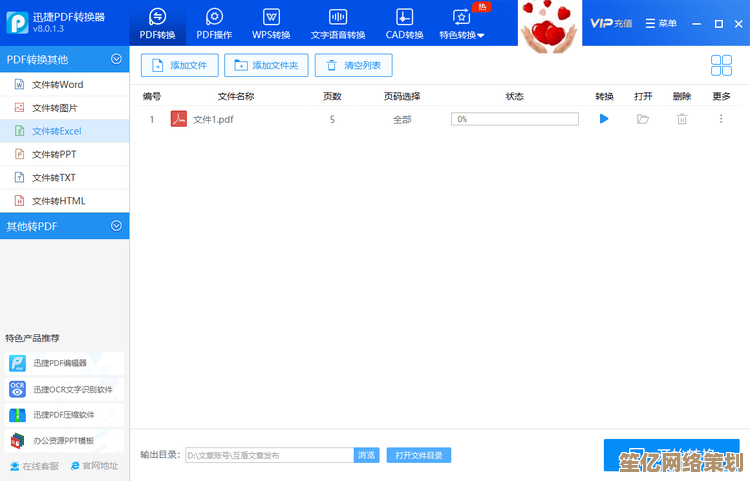Image resolution: width=750 pixels, height=481 pixels.
Task: Select 文件转PPT in sidebar
Action: [65, 154]
